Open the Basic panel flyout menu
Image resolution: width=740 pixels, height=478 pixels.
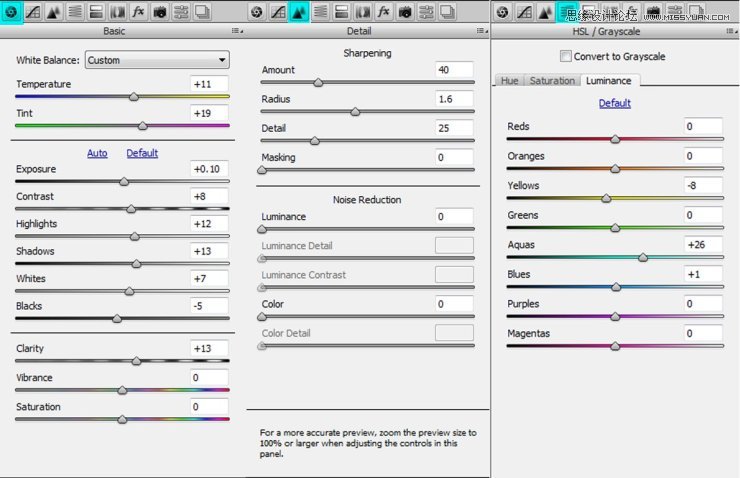coord(237,31)
